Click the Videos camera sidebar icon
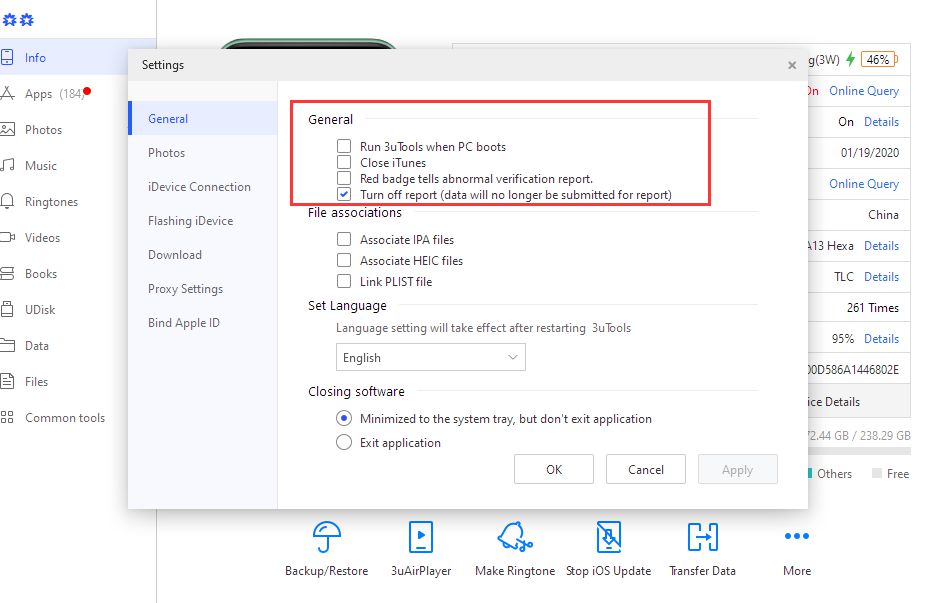 [7, 237]
